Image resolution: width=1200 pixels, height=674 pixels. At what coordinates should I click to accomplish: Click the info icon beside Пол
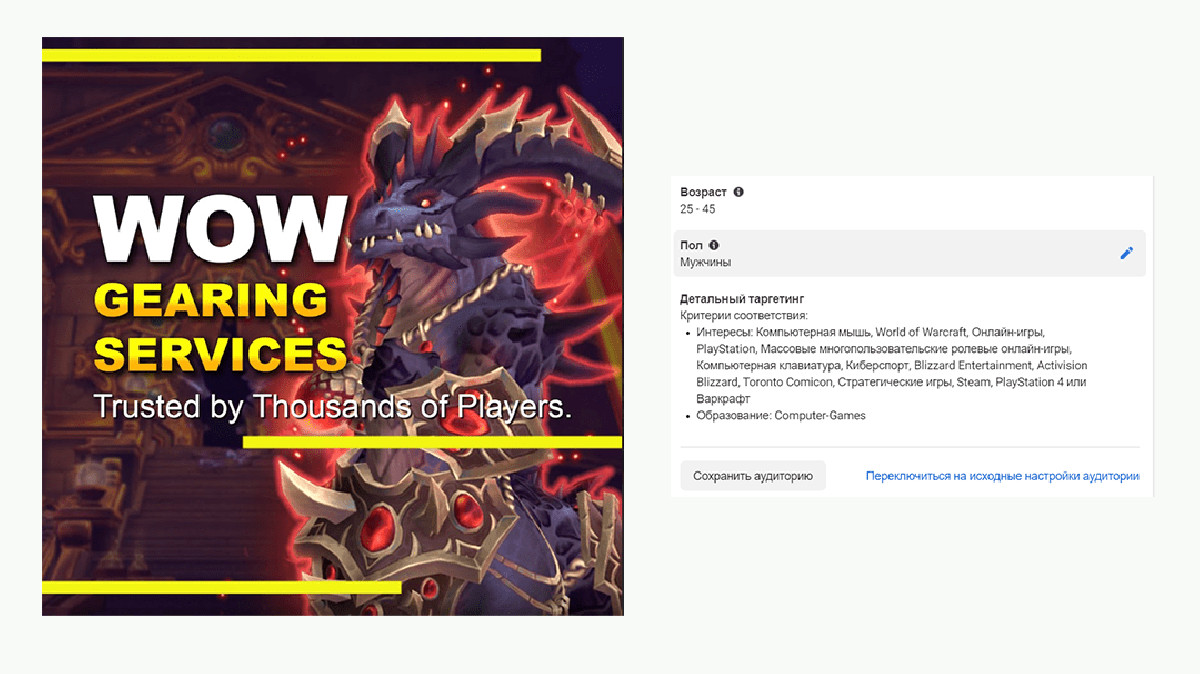714,245
